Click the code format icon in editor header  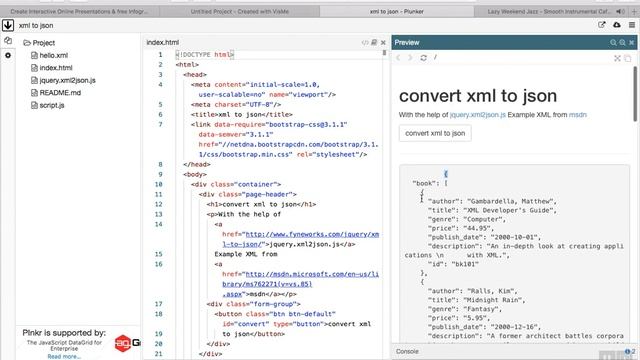pyautogui.click(x=365, y=42)
